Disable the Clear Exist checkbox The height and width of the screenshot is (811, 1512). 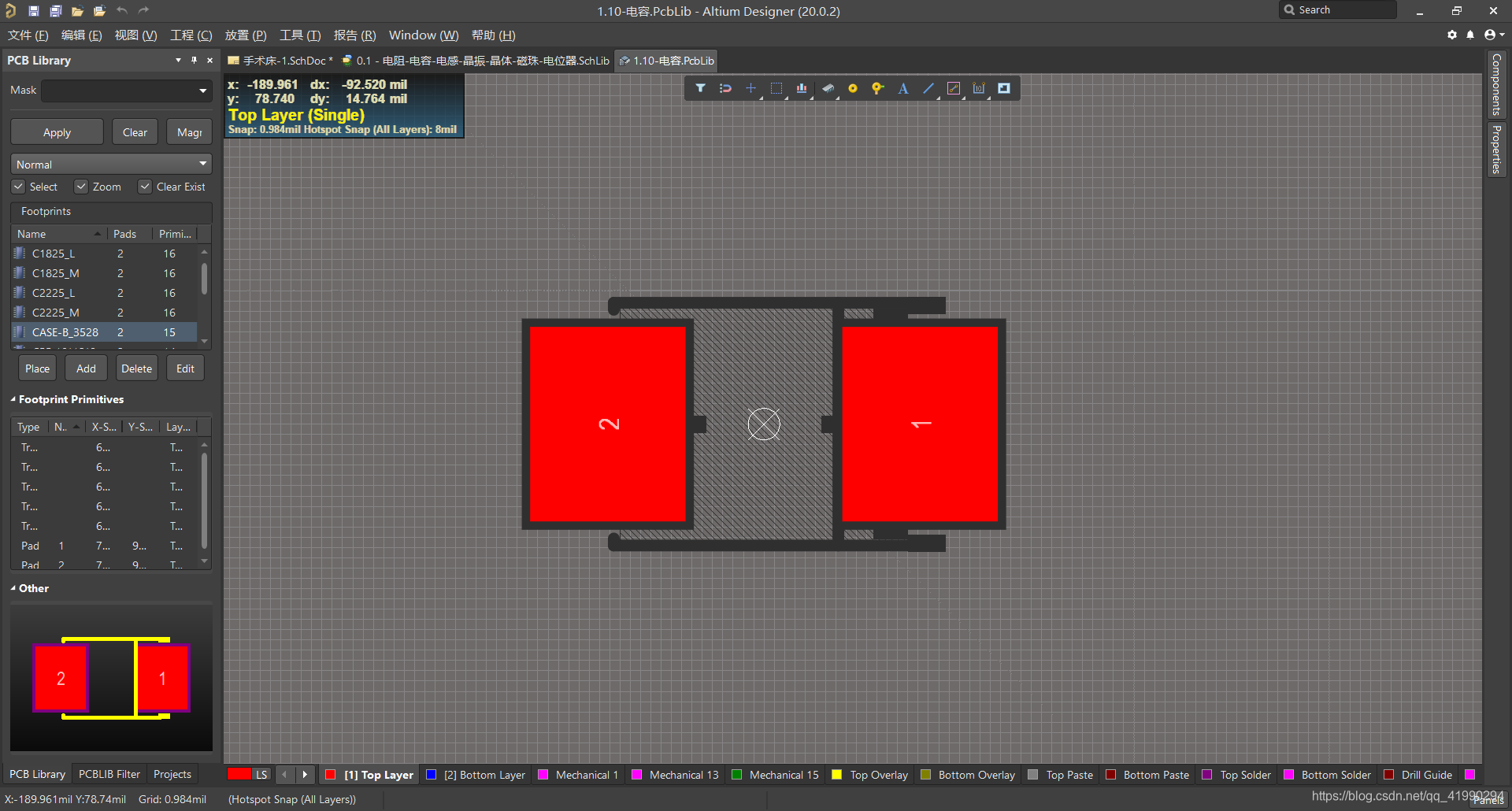[145, 187]
